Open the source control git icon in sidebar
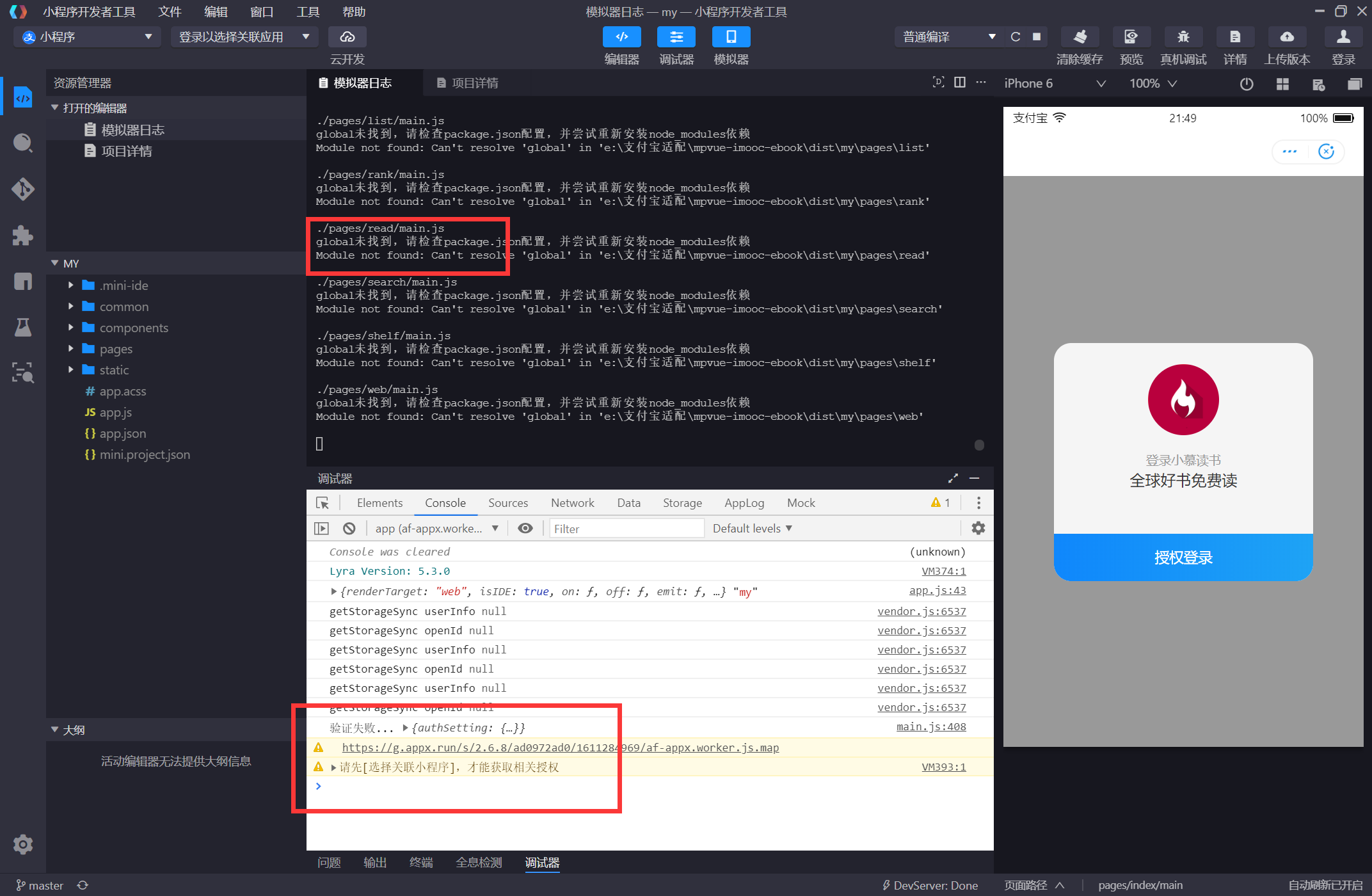The height and width of the screenshot is (896, 1372). (23, 189)
